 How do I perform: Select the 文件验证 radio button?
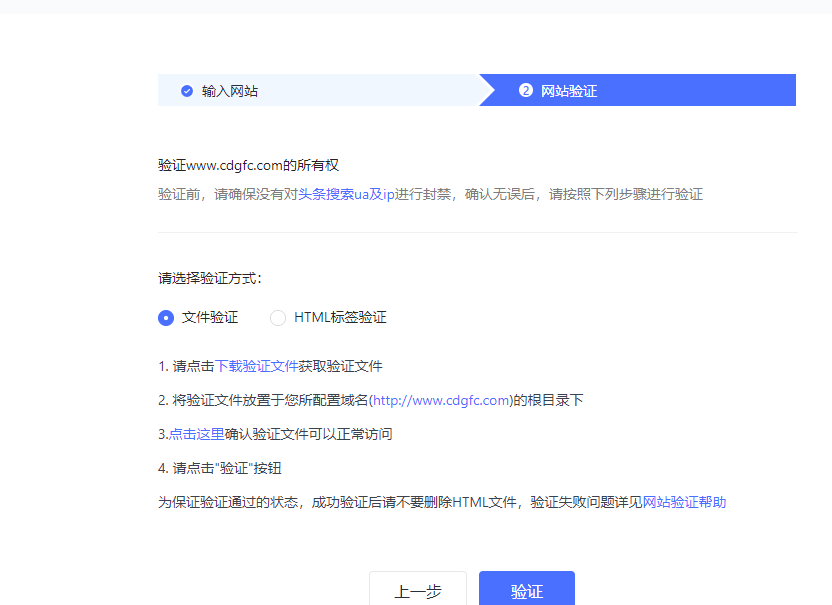(x=165, y=318)
